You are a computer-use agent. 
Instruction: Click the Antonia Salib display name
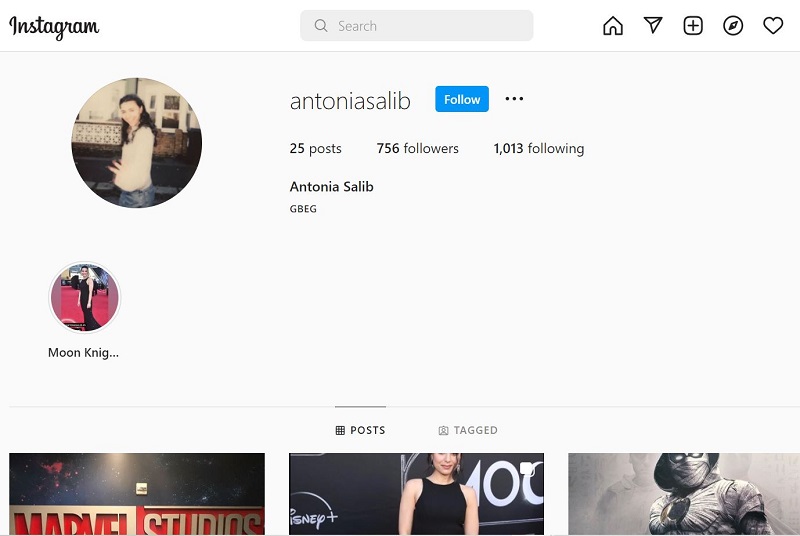[332, 187]
